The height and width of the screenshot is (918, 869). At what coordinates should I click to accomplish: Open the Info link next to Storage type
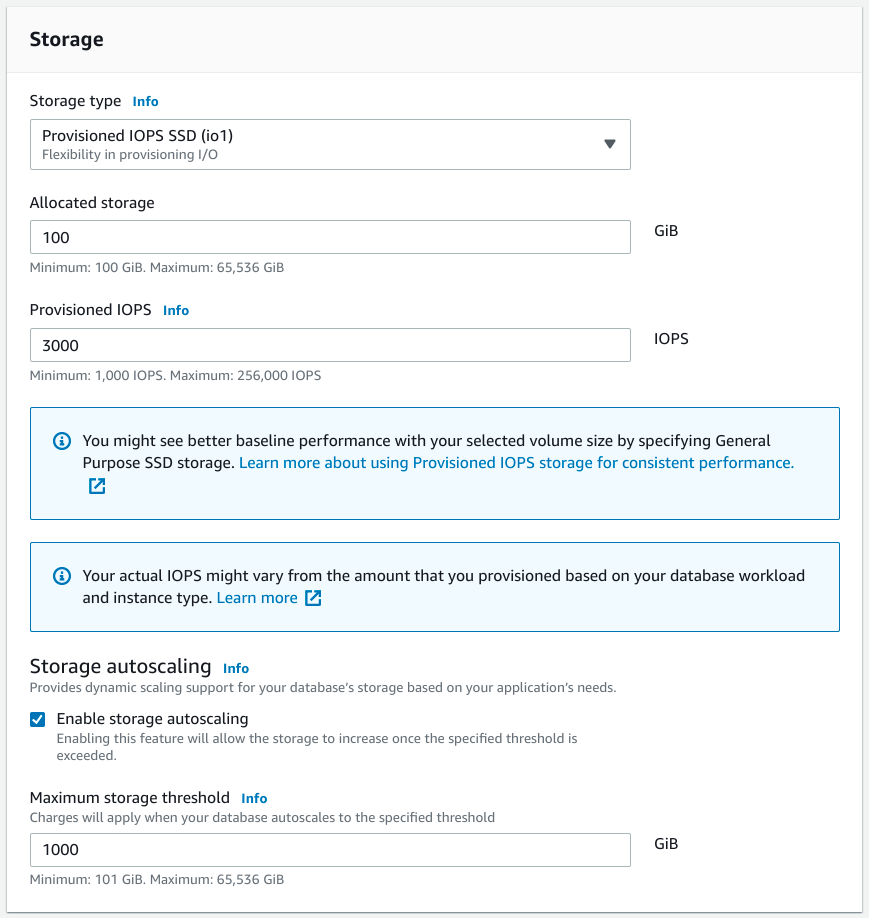point(146,102)
